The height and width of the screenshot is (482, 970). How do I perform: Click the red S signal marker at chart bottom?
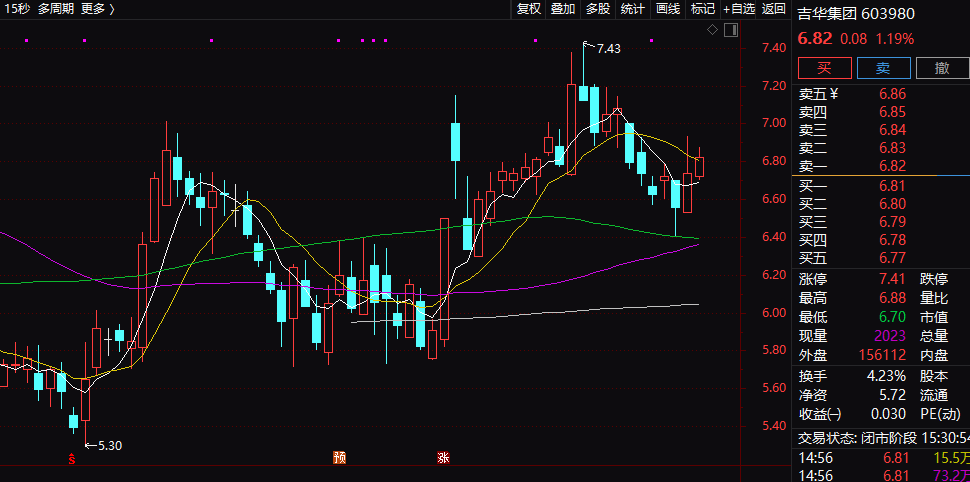(72, 458)
